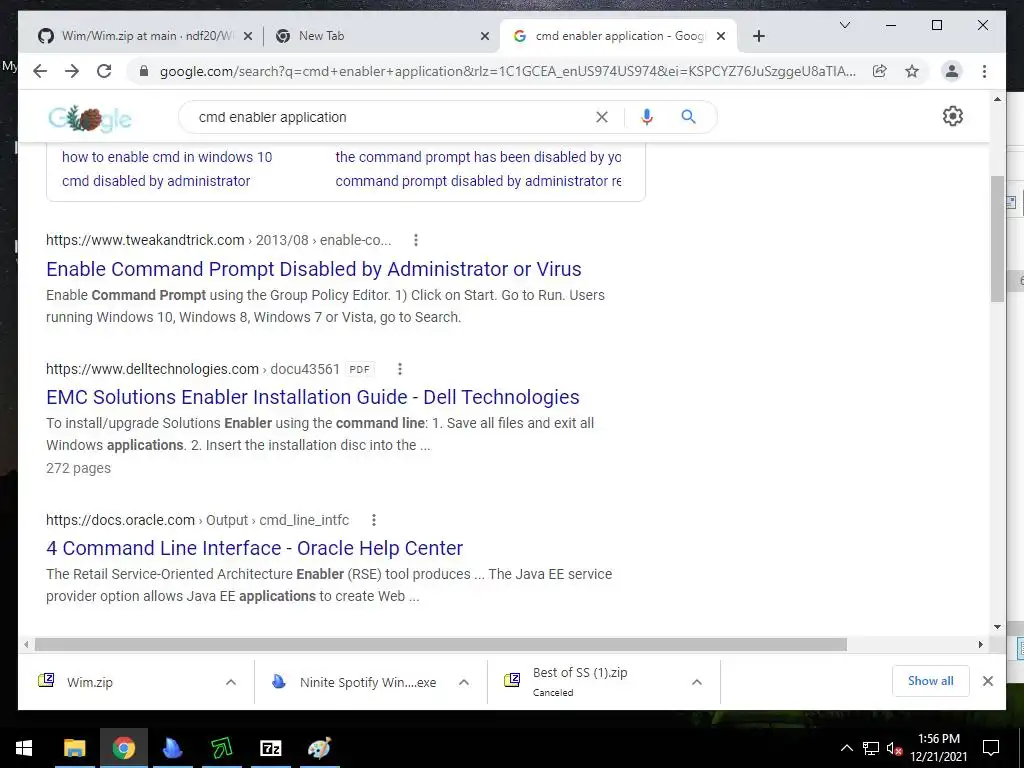Show all downloads
This screenshot has height=768, width=1024.
[931, 681]
